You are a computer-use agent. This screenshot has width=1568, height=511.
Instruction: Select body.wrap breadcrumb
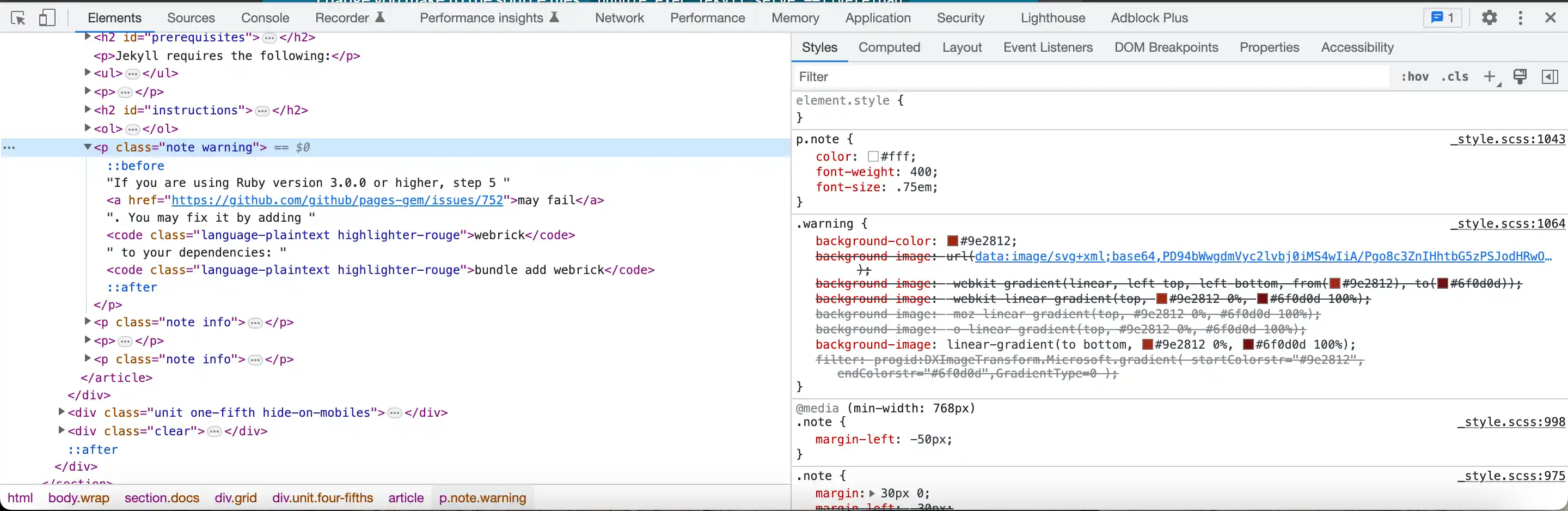point(78,497)
